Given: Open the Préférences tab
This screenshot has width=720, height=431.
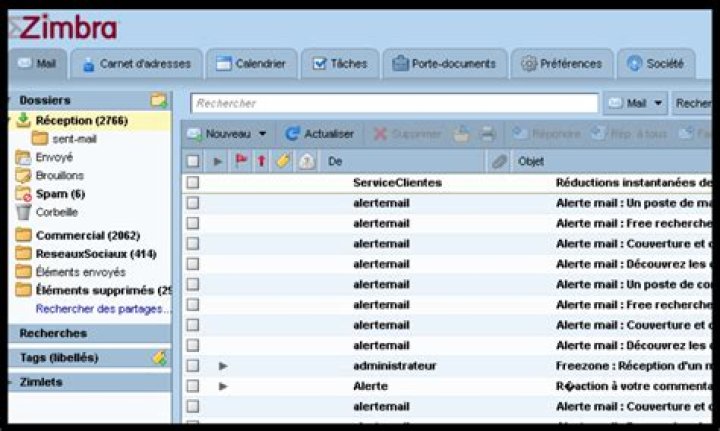Looking at the screenshot, I should (x=562, y=64).
